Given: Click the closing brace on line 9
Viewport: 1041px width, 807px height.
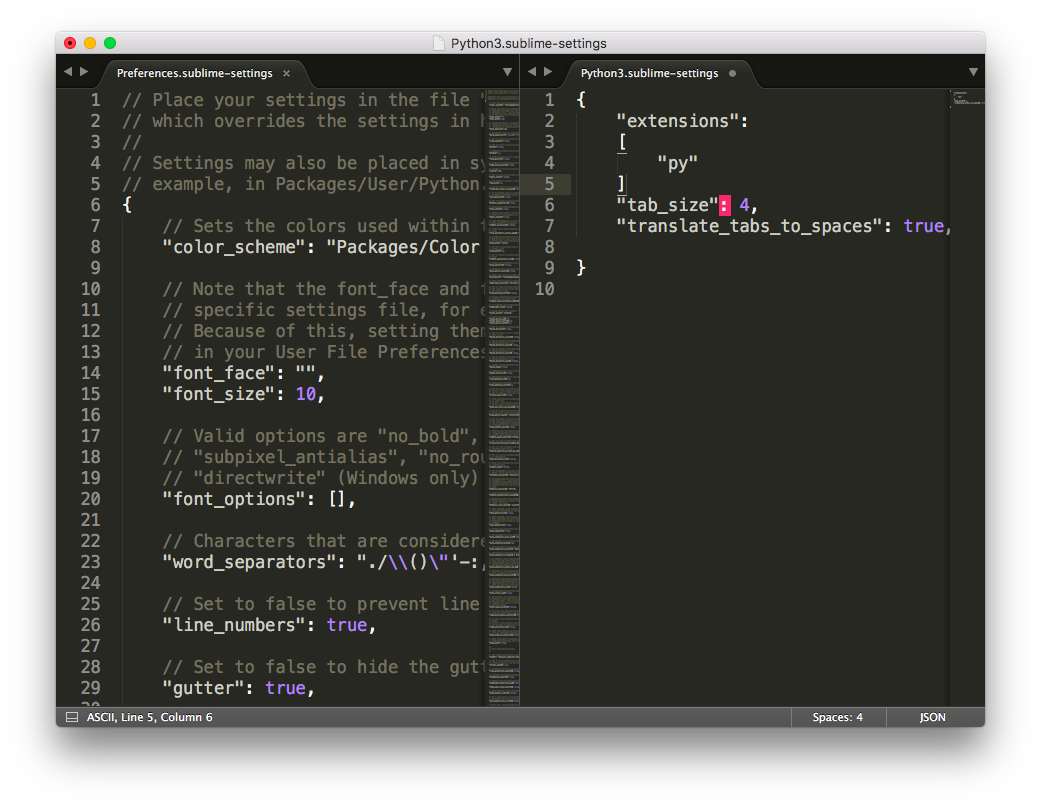Looking at the screenshot, I should pos(581,267).
